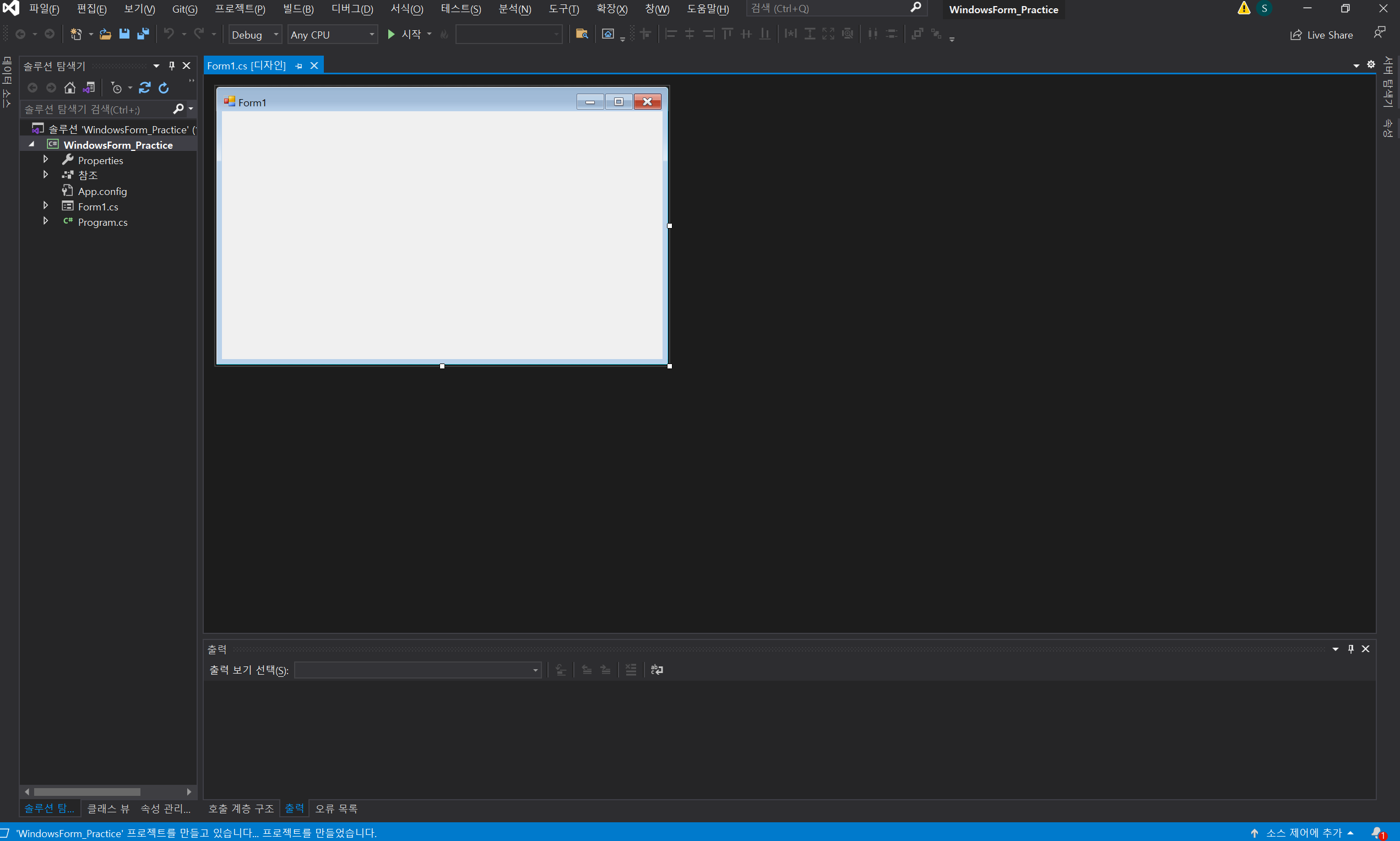The image size is (1400, 841).
Task: Open the Any CPU platform dropdown
Action: click(x=333, y=35)
